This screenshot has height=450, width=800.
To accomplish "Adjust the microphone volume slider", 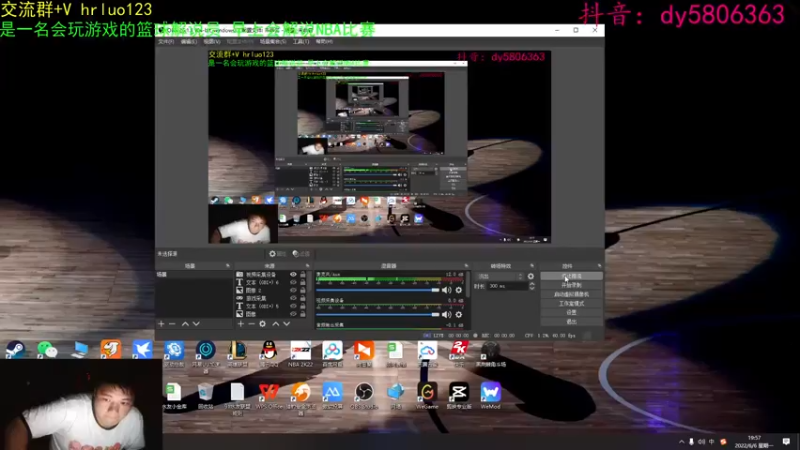I will (378, 290).
